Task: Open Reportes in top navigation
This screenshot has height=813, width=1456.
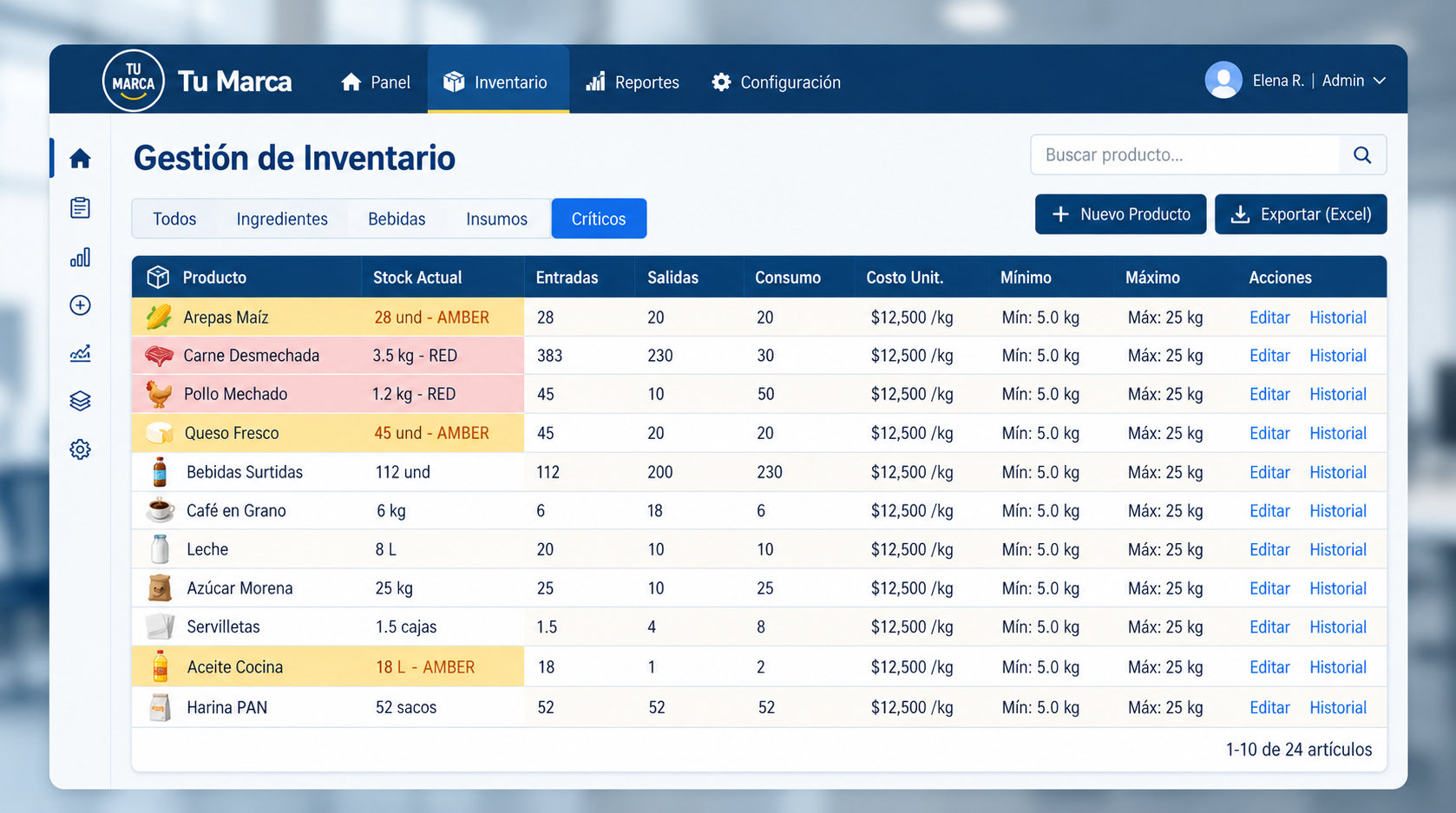Action: point(633,82)
